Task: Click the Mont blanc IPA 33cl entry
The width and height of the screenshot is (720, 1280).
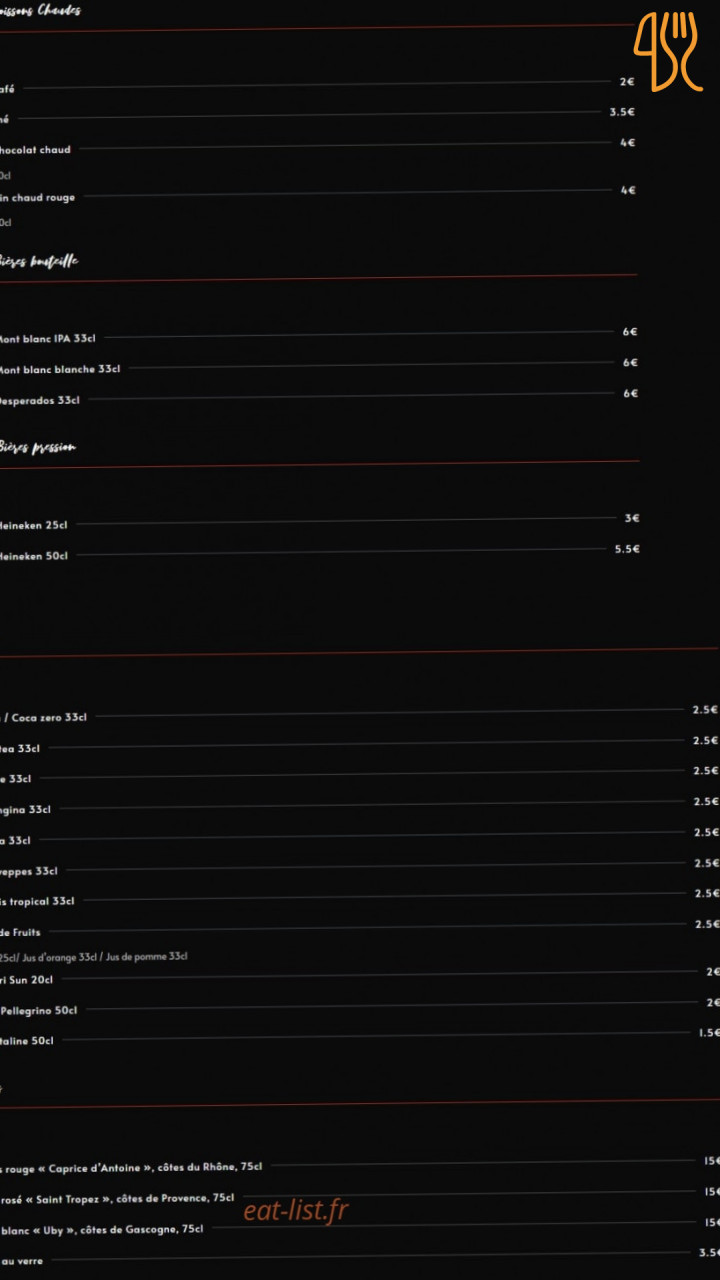Action: click(47, 339)
